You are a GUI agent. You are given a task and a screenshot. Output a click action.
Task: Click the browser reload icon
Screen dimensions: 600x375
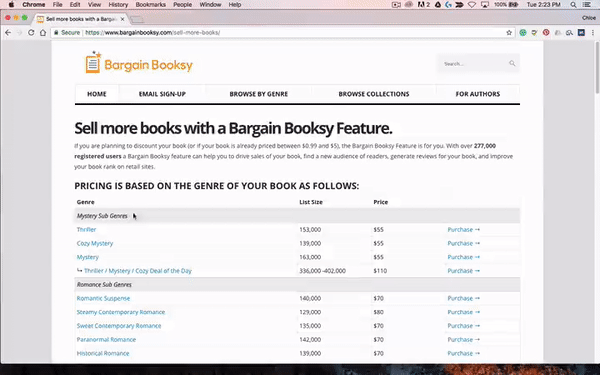coord(31,33)
